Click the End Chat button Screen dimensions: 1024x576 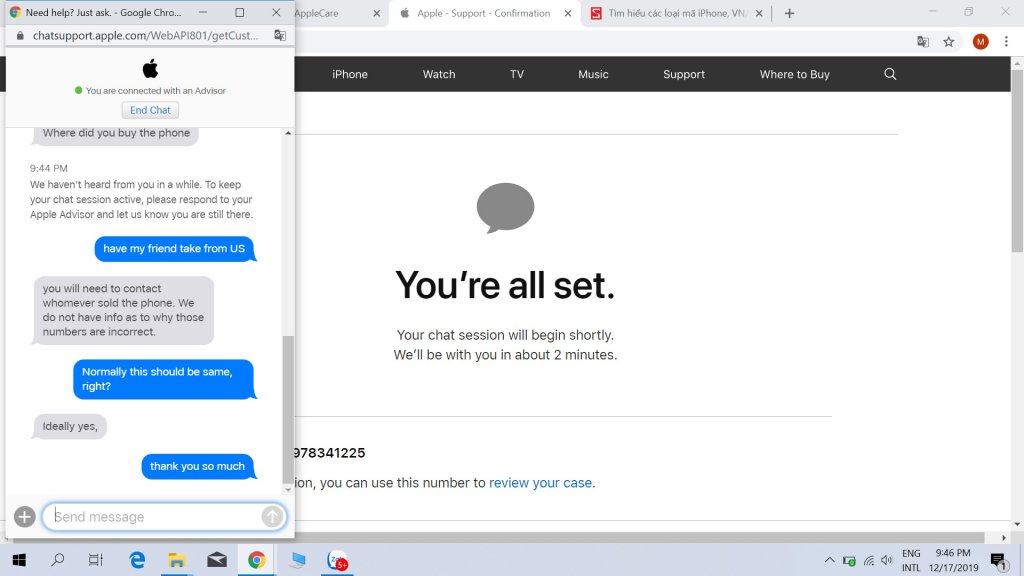150,110
